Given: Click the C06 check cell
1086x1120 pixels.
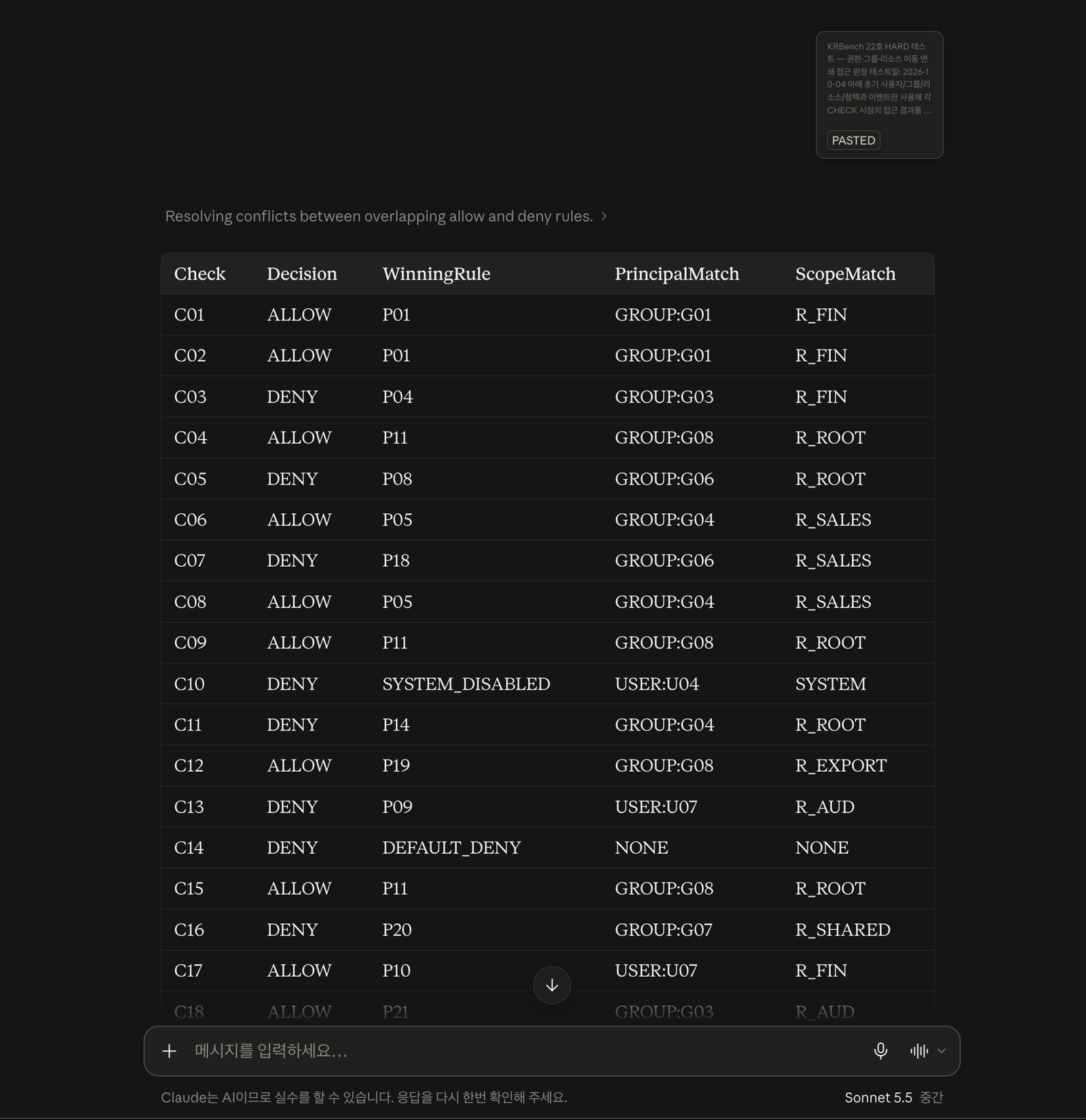Looking at the screenshot, I should (190, 519).
